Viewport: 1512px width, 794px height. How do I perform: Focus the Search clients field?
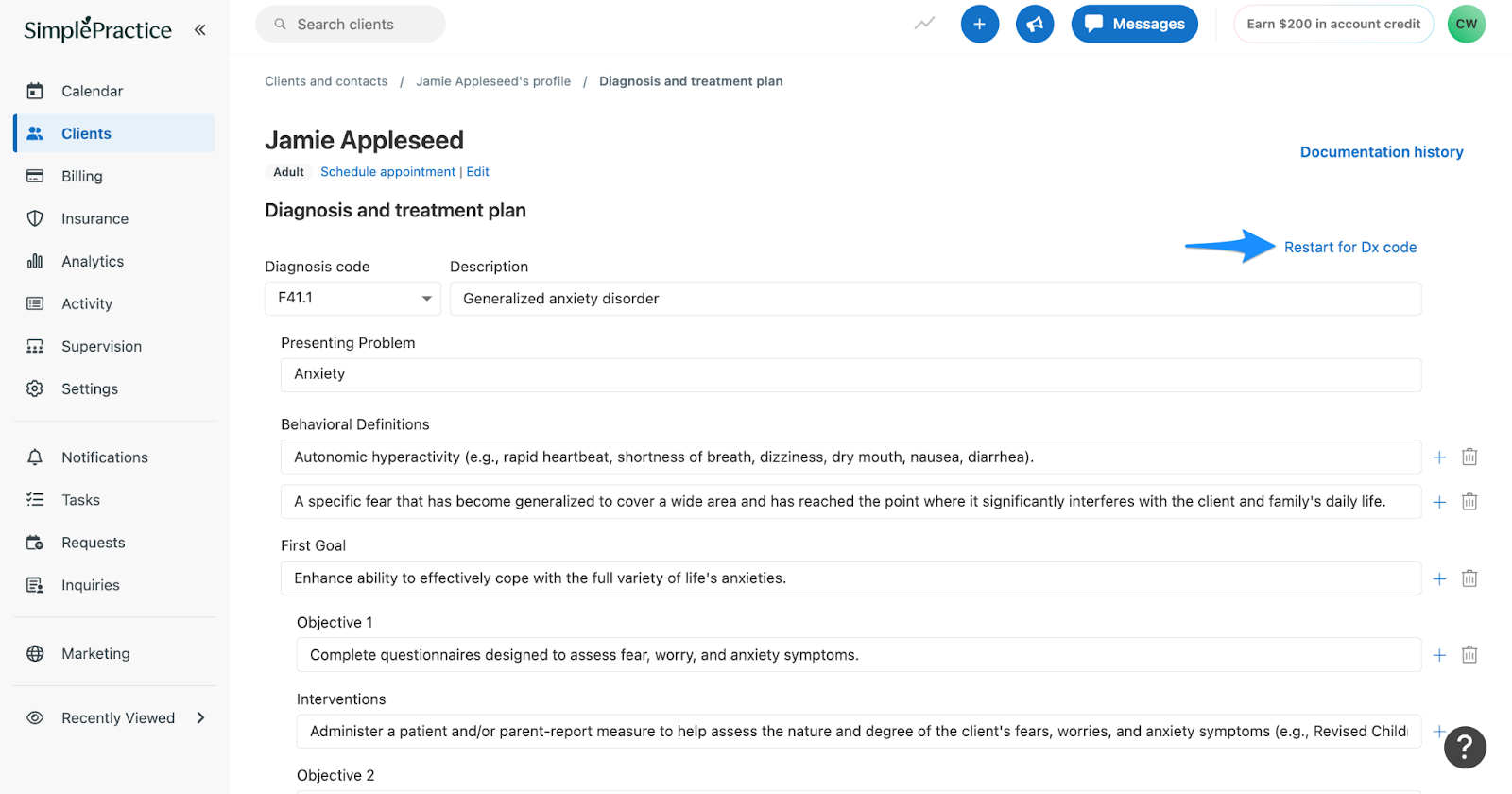350,24
